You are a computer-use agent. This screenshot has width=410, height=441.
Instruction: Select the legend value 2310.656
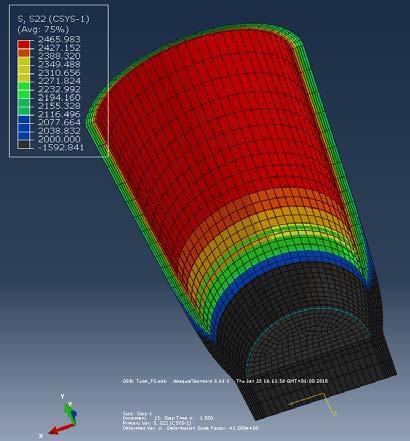pos(59,73)
